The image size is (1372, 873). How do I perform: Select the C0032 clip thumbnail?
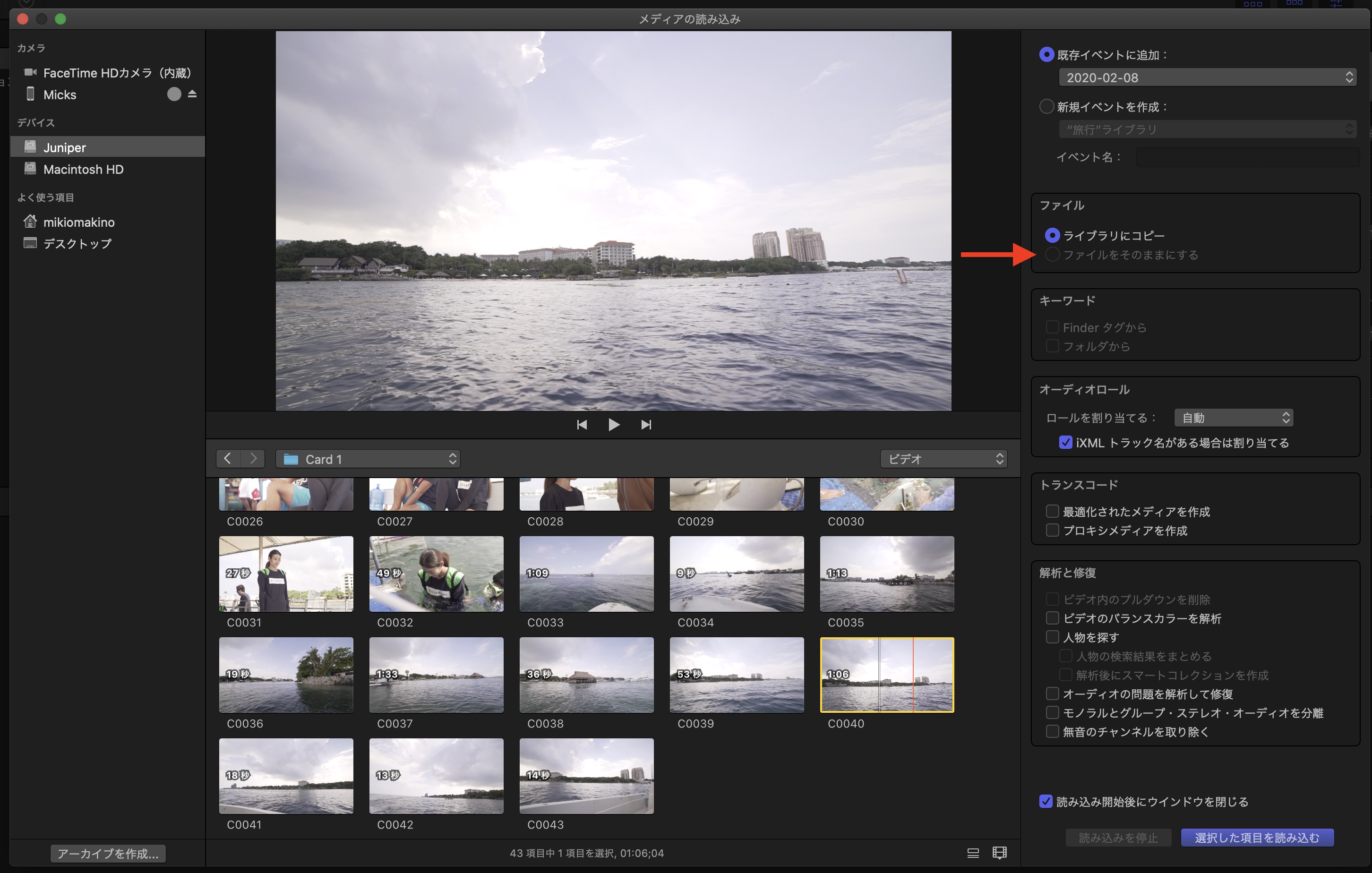coord(436,574)
